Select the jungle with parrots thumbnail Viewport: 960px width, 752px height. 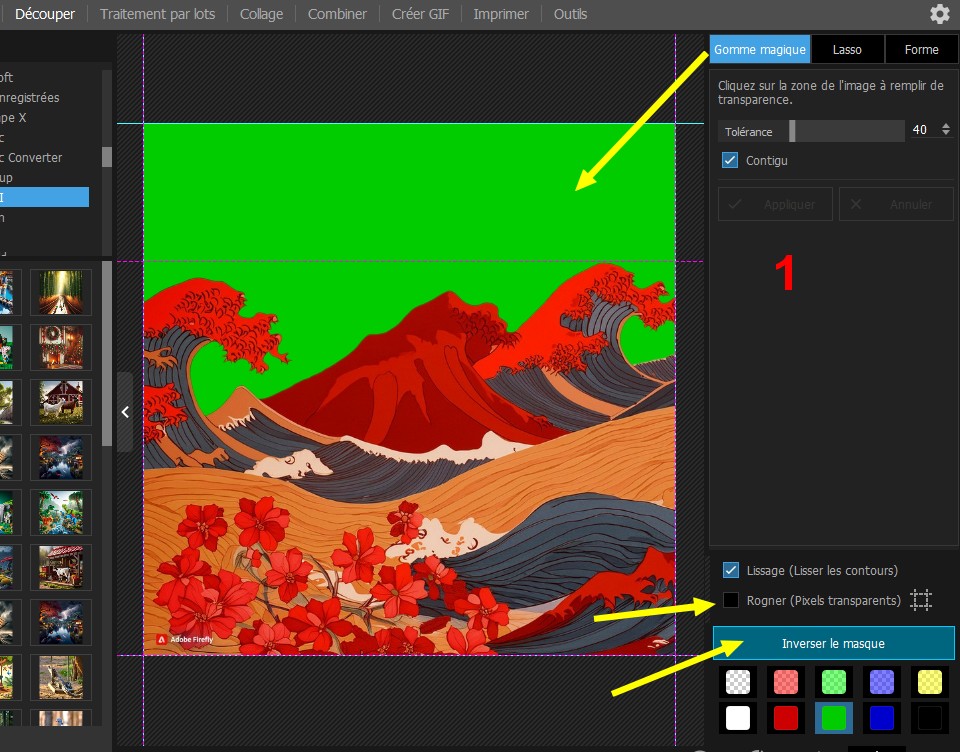pos(61,513)
